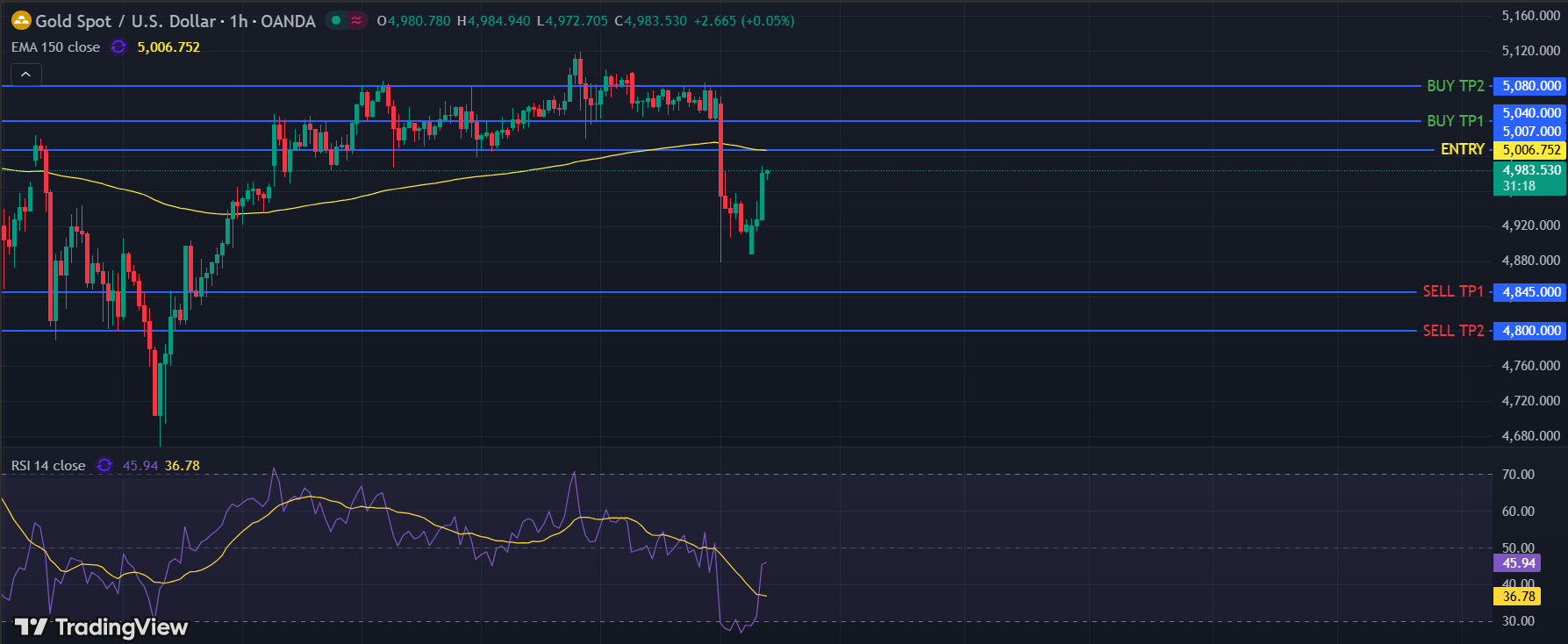This screenshot has height=644, width=1568.
Task: Select the EMA 150 close indicator label
Action: (56, 47)
